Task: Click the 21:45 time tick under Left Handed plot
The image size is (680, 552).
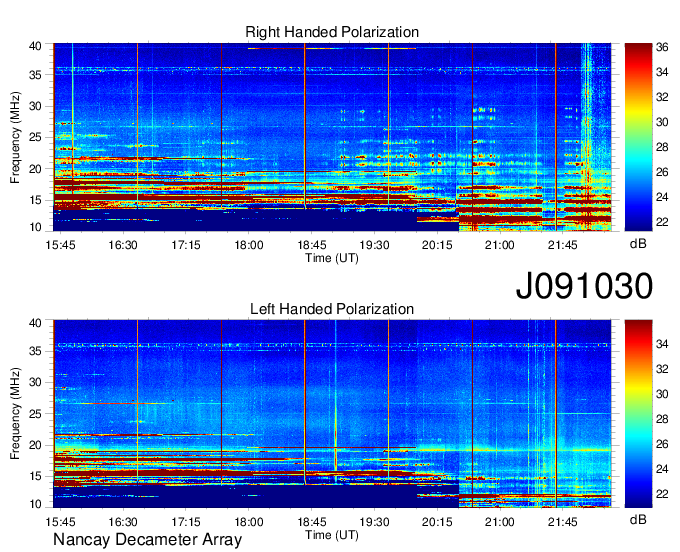Action: click(x=562, y=522)
